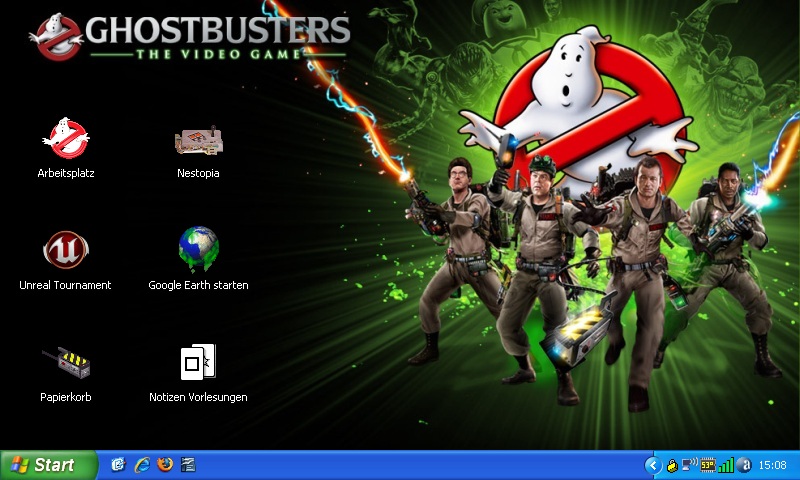Select the Nestopia emulator icon

click(198, 140)
